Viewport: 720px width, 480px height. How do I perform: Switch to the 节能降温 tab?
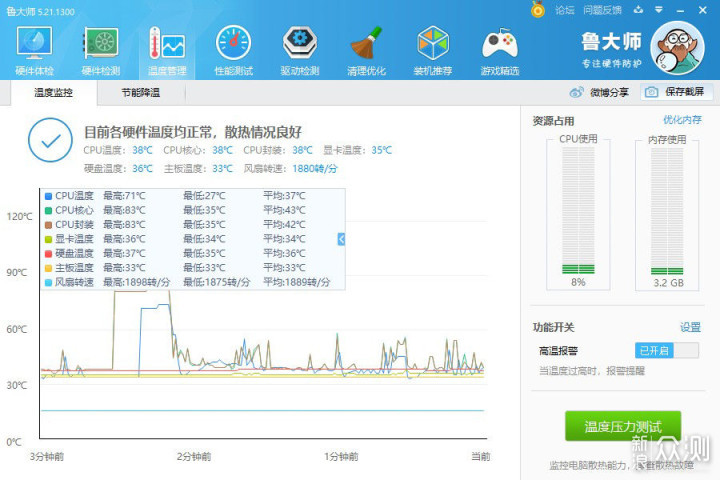[x=141, y=93]
